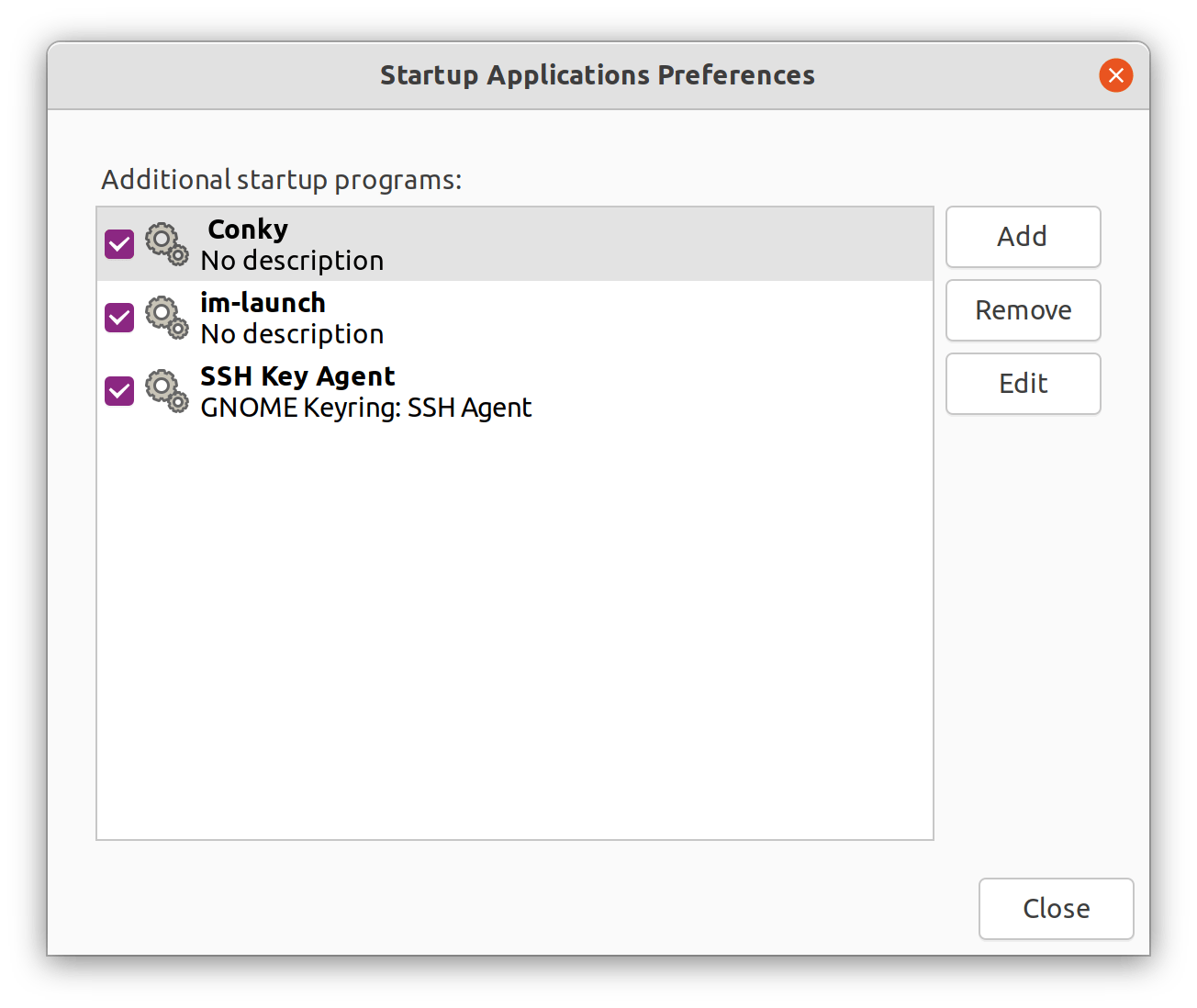Click the gear icon beside im-launch

point(166,318)
